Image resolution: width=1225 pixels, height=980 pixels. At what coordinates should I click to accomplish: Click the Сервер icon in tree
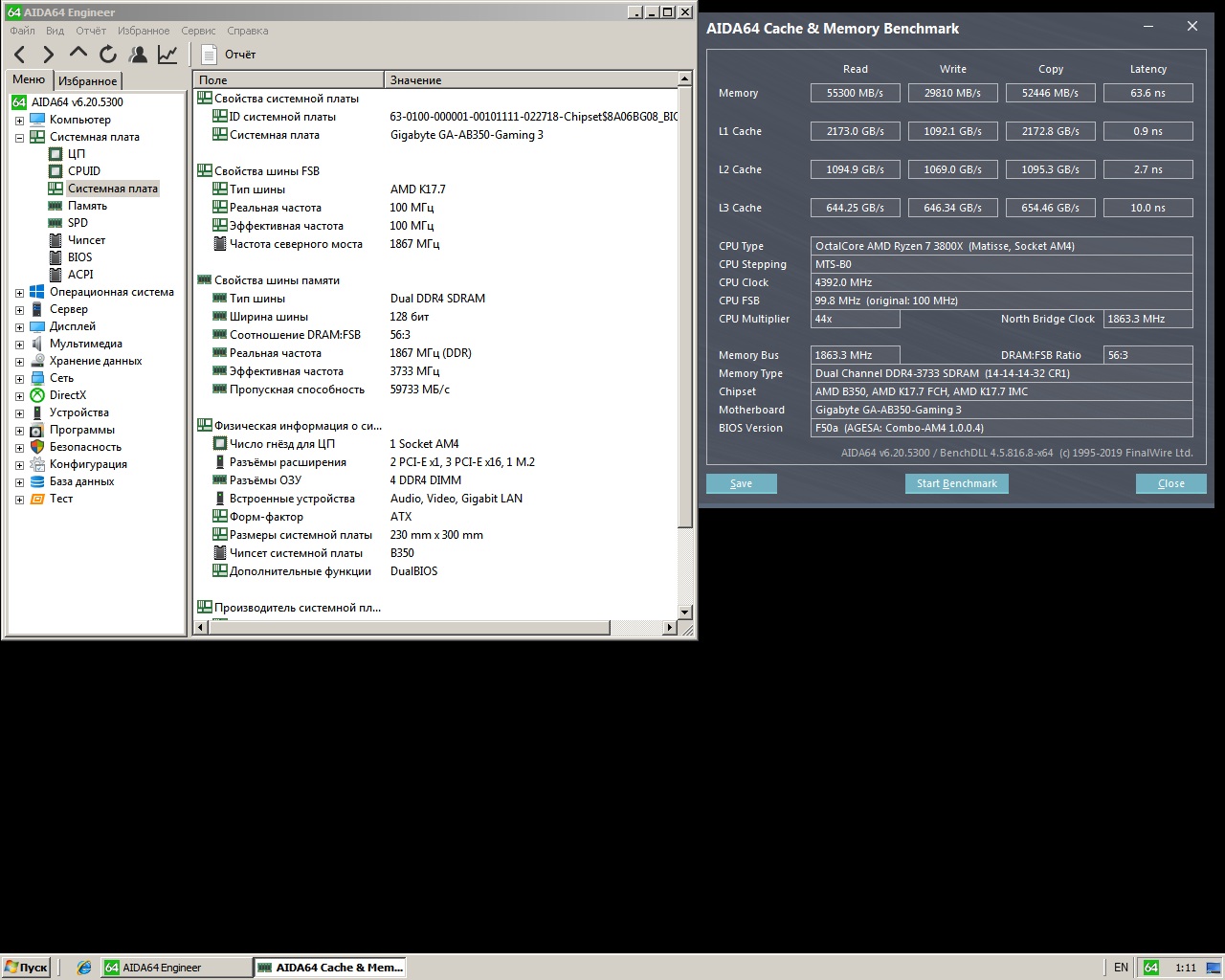click(37, 309)
